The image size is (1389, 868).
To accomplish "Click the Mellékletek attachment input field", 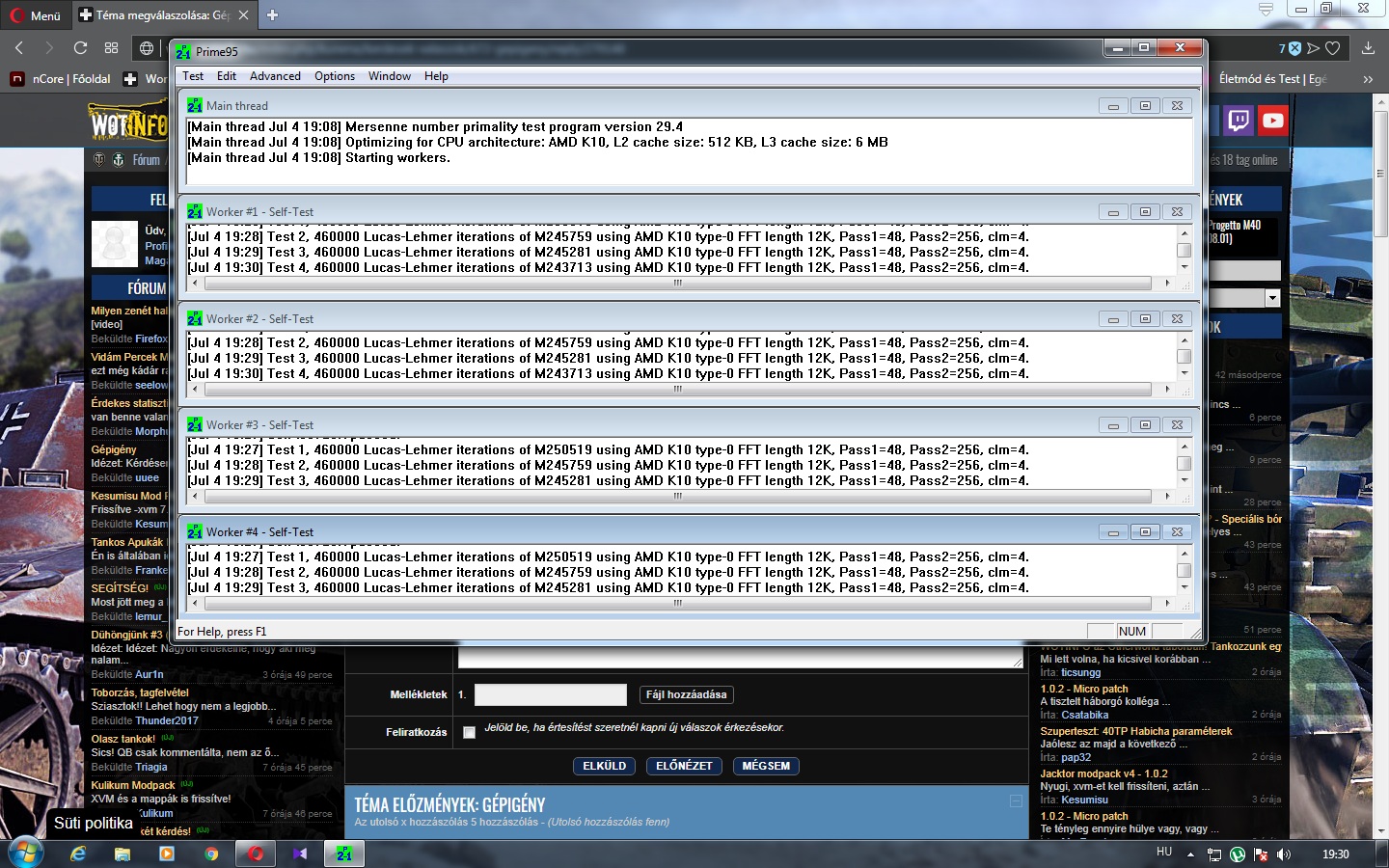I will 551,694.
